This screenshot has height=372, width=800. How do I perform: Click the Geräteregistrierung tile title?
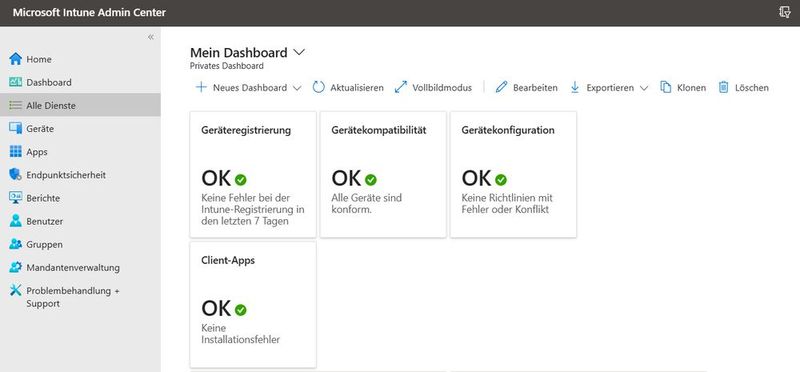[246, 130]
